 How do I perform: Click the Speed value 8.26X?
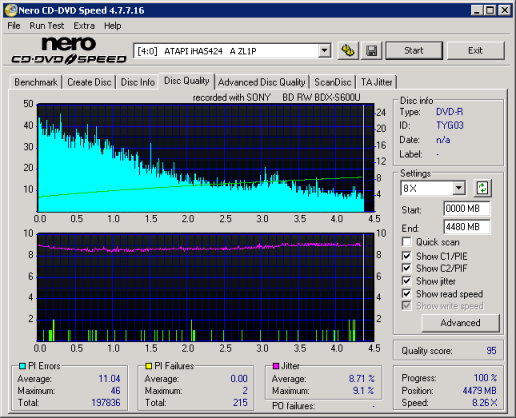[x=484, y=403]
